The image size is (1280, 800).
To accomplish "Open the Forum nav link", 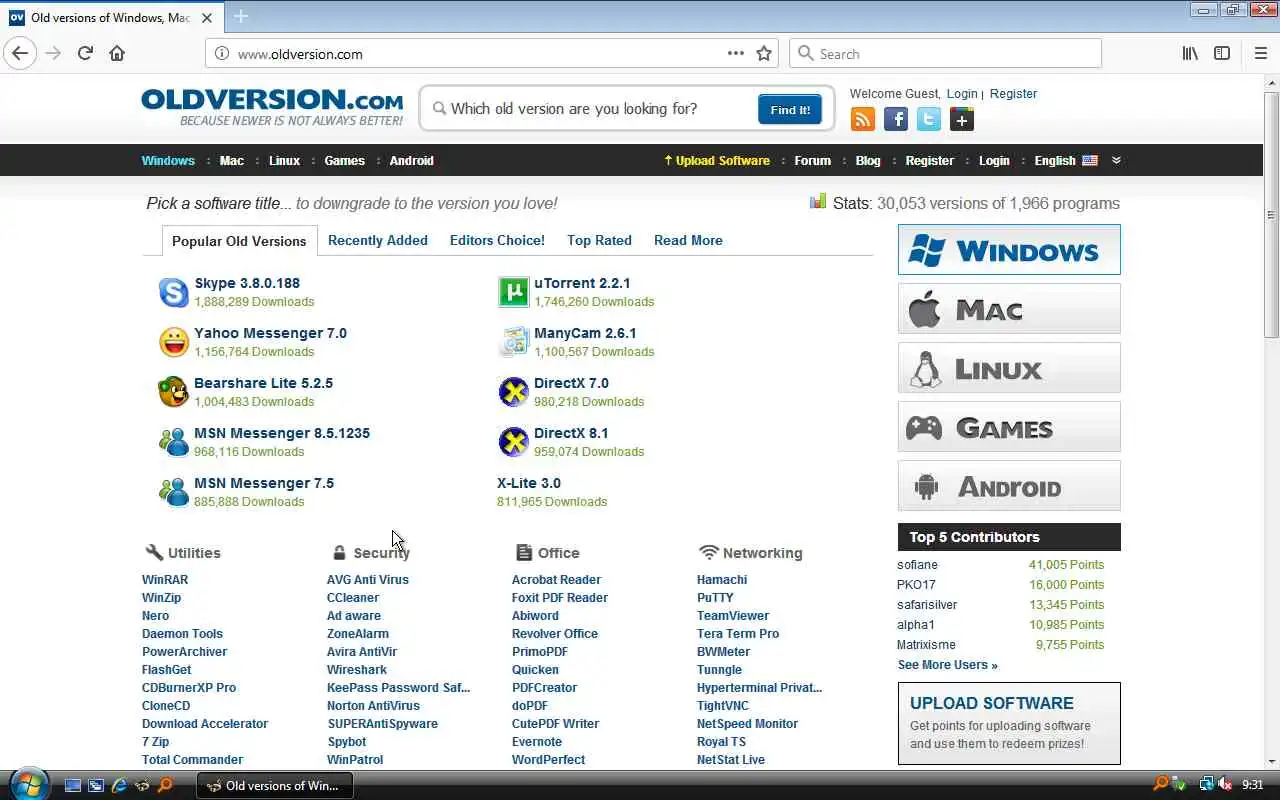I will click(812, 160).
